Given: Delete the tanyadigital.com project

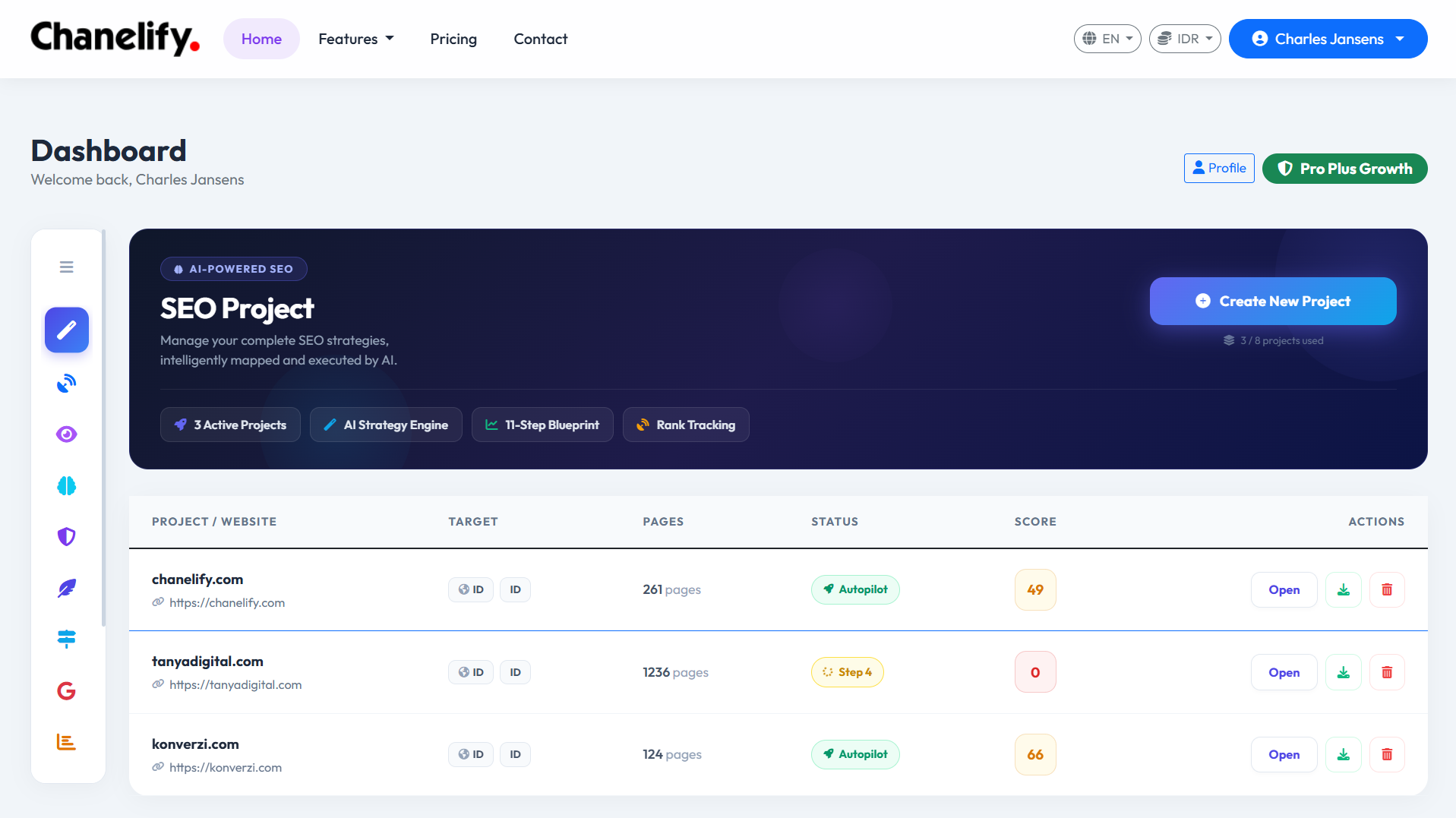Looking at the screenshot, I should coord(1387,672).
